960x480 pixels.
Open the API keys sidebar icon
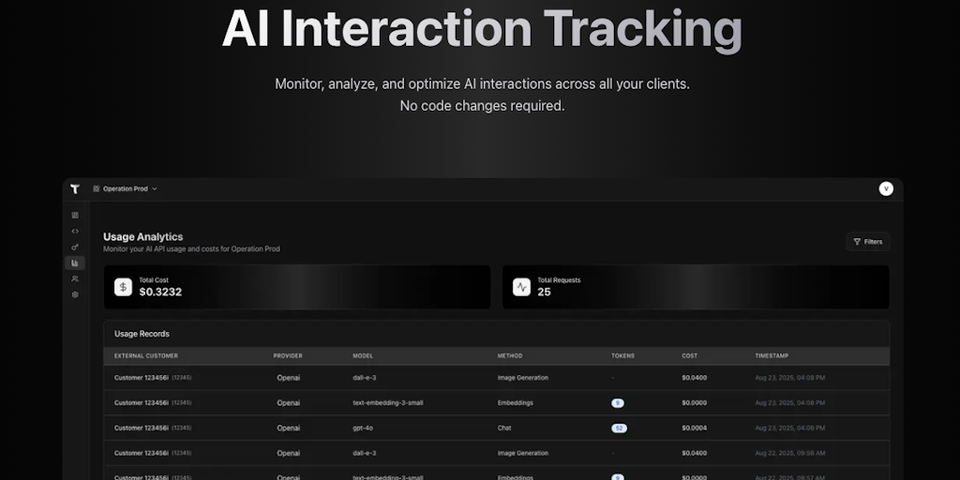(x=75, y=247)
